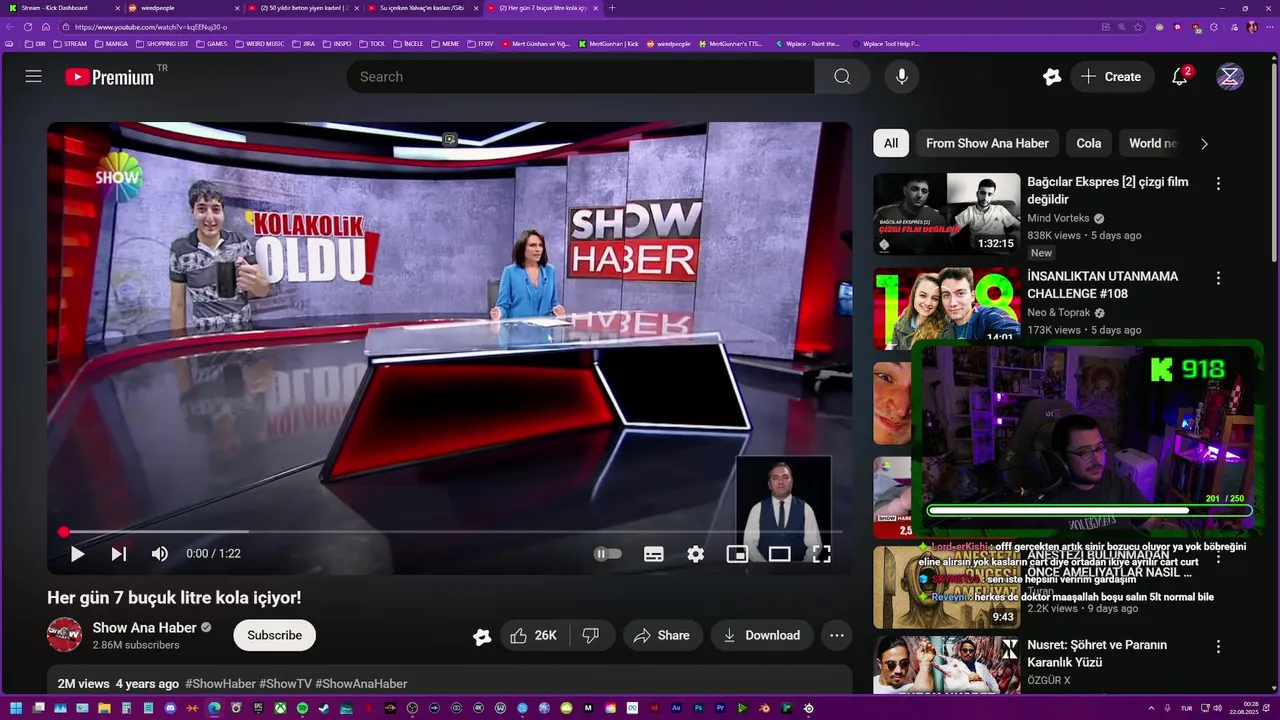Open the WEIRD MUSIC bookmarks folder

[260, 44]
